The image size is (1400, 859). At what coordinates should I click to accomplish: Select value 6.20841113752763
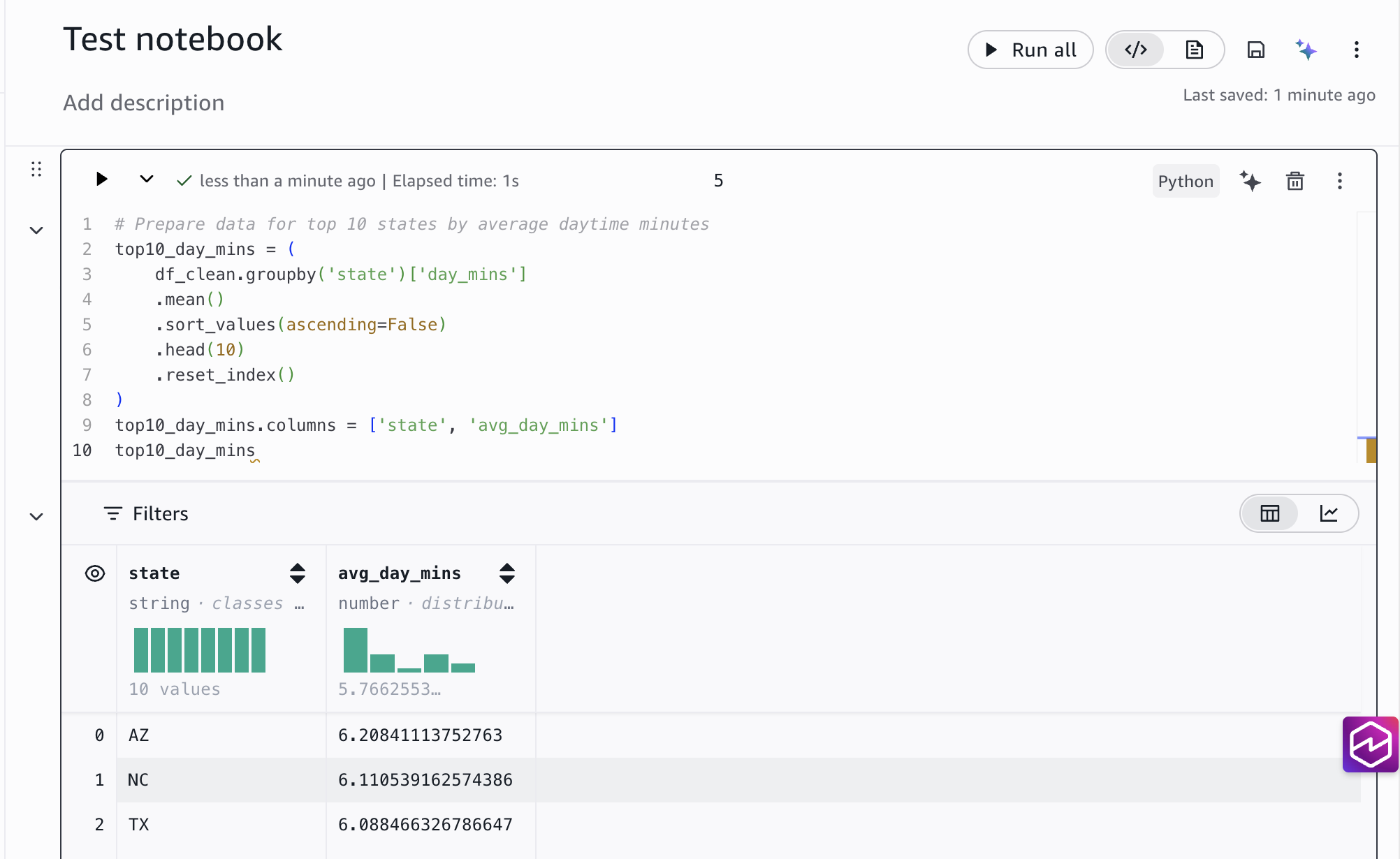421,735
